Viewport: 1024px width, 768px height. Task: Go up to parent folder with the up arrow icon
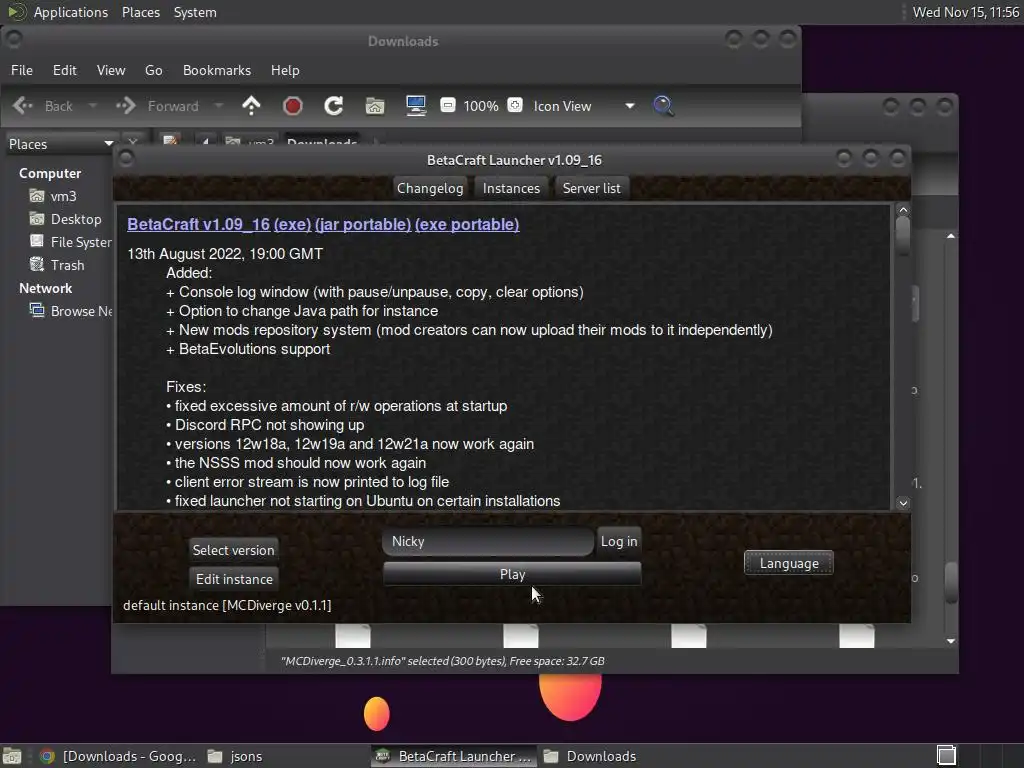[251, 106]
